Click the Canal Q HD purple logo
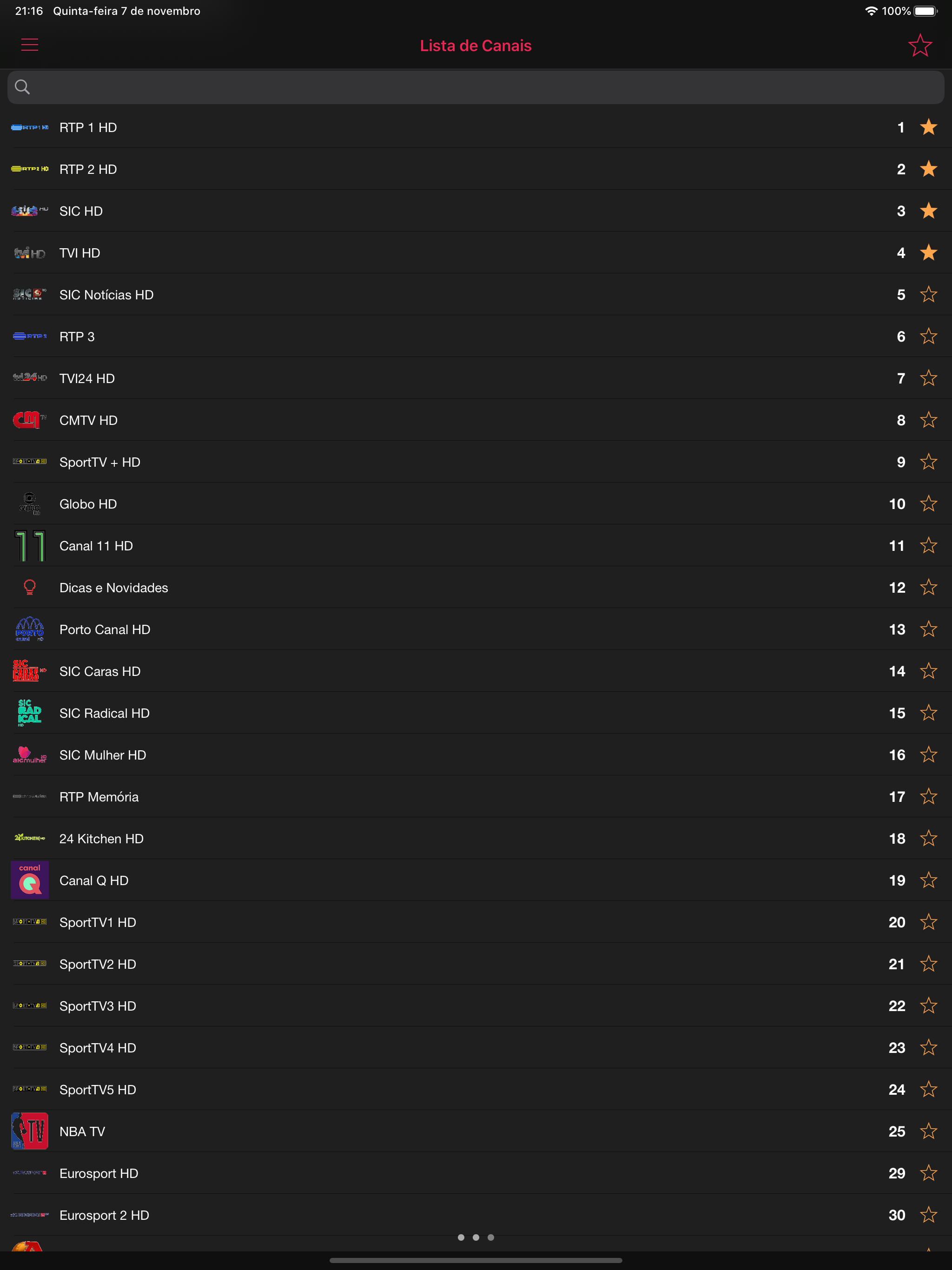This screenshot has height=1270, width=952. coord(29,880)
